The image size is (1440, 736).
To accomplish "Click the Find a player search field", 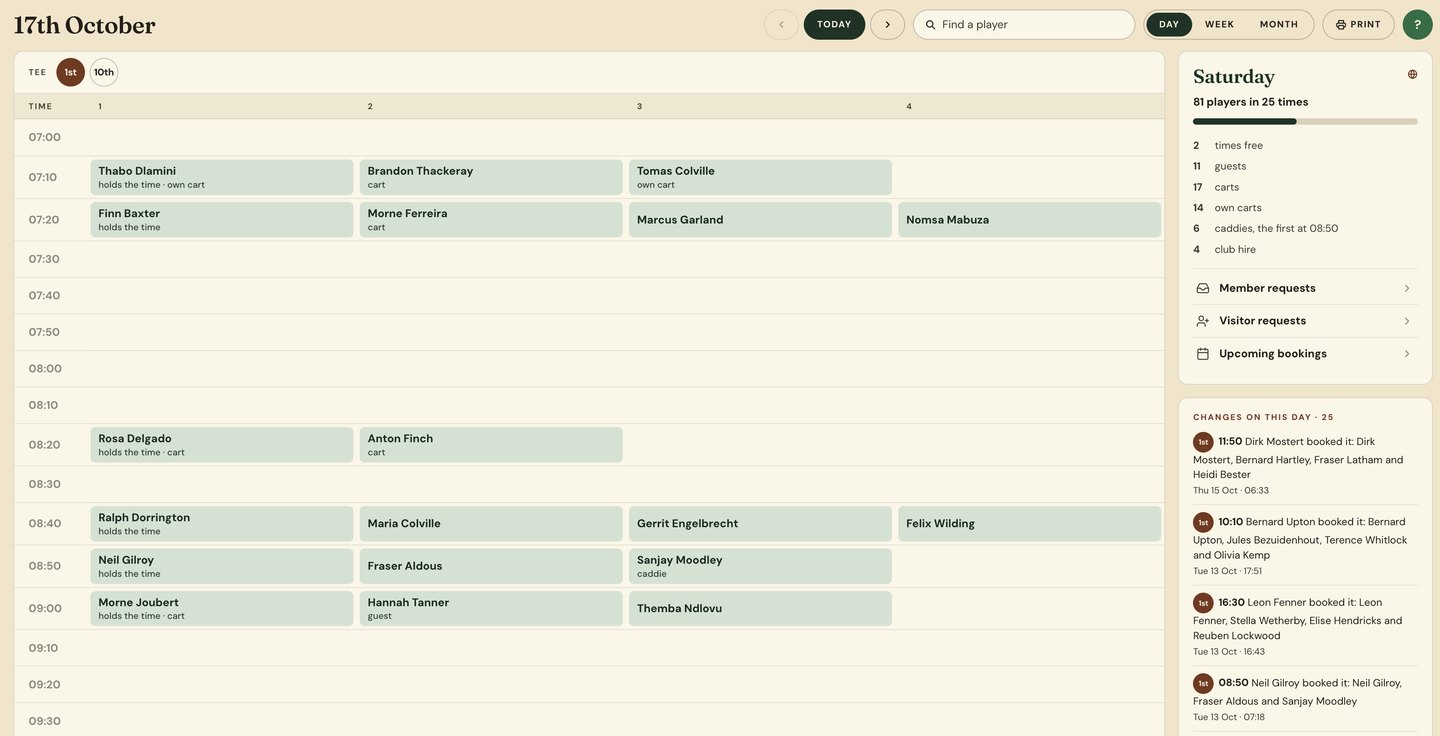I will tap(1024, 24).
